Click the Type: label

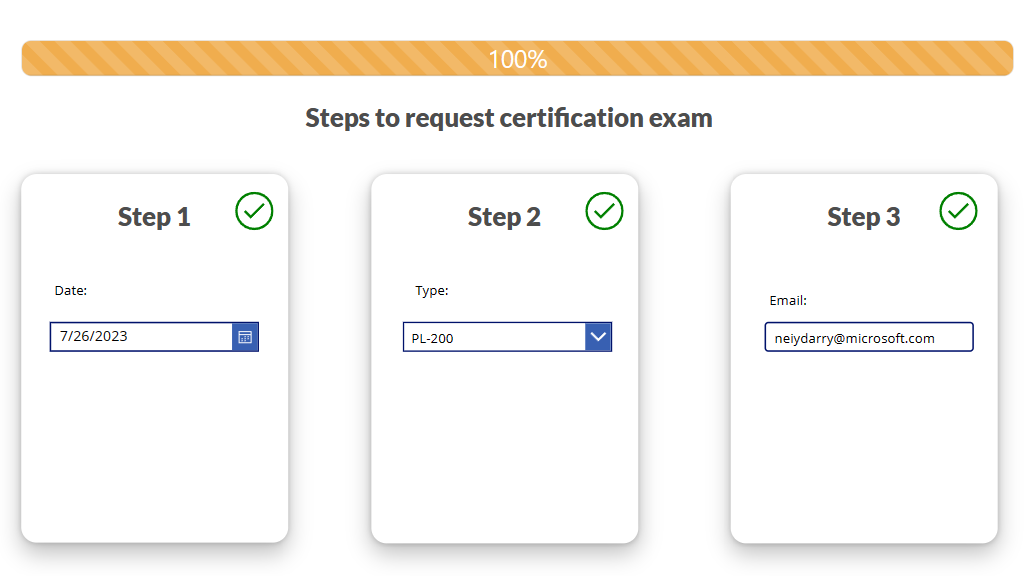432,291
